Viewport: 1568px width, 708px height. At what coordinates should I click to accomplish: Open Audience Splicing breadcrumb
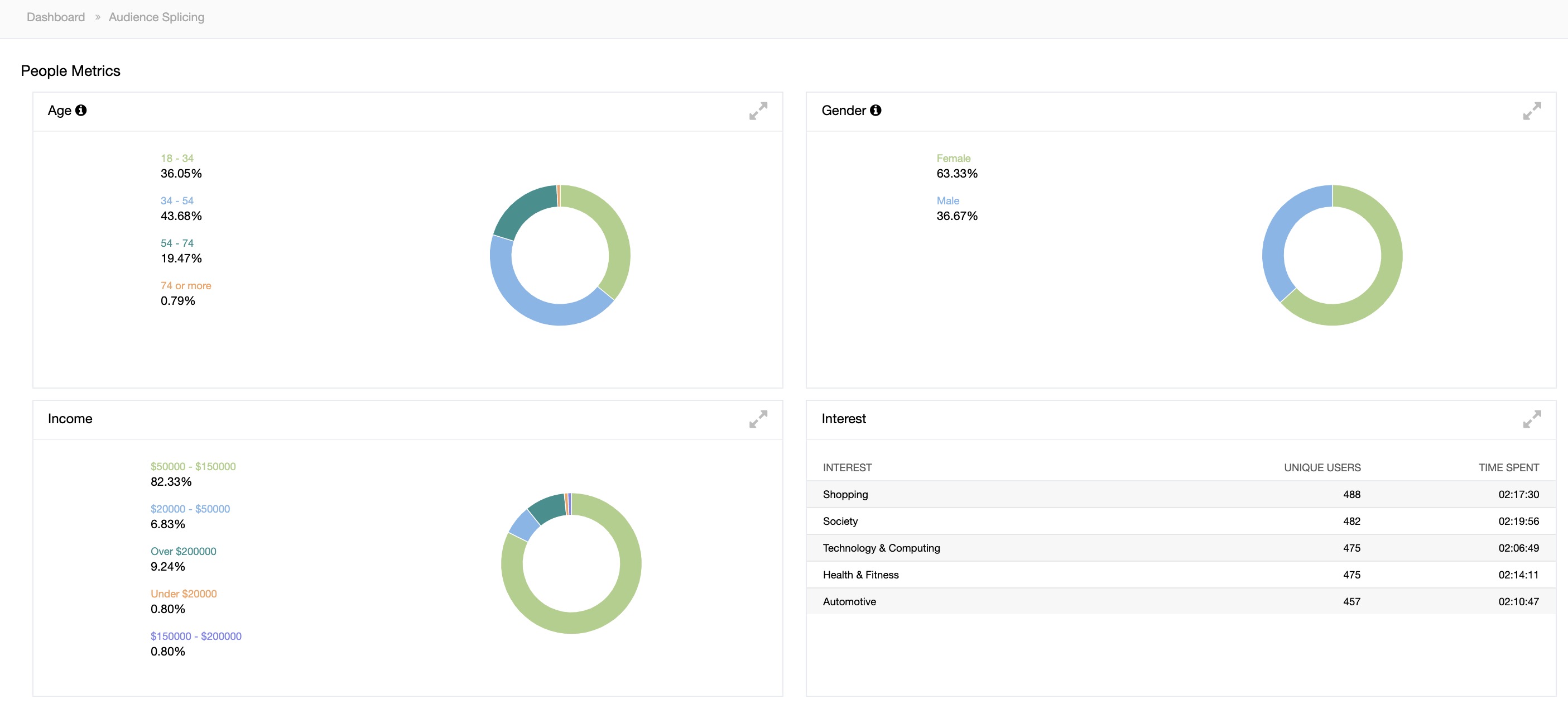click(x=156, y=17)
